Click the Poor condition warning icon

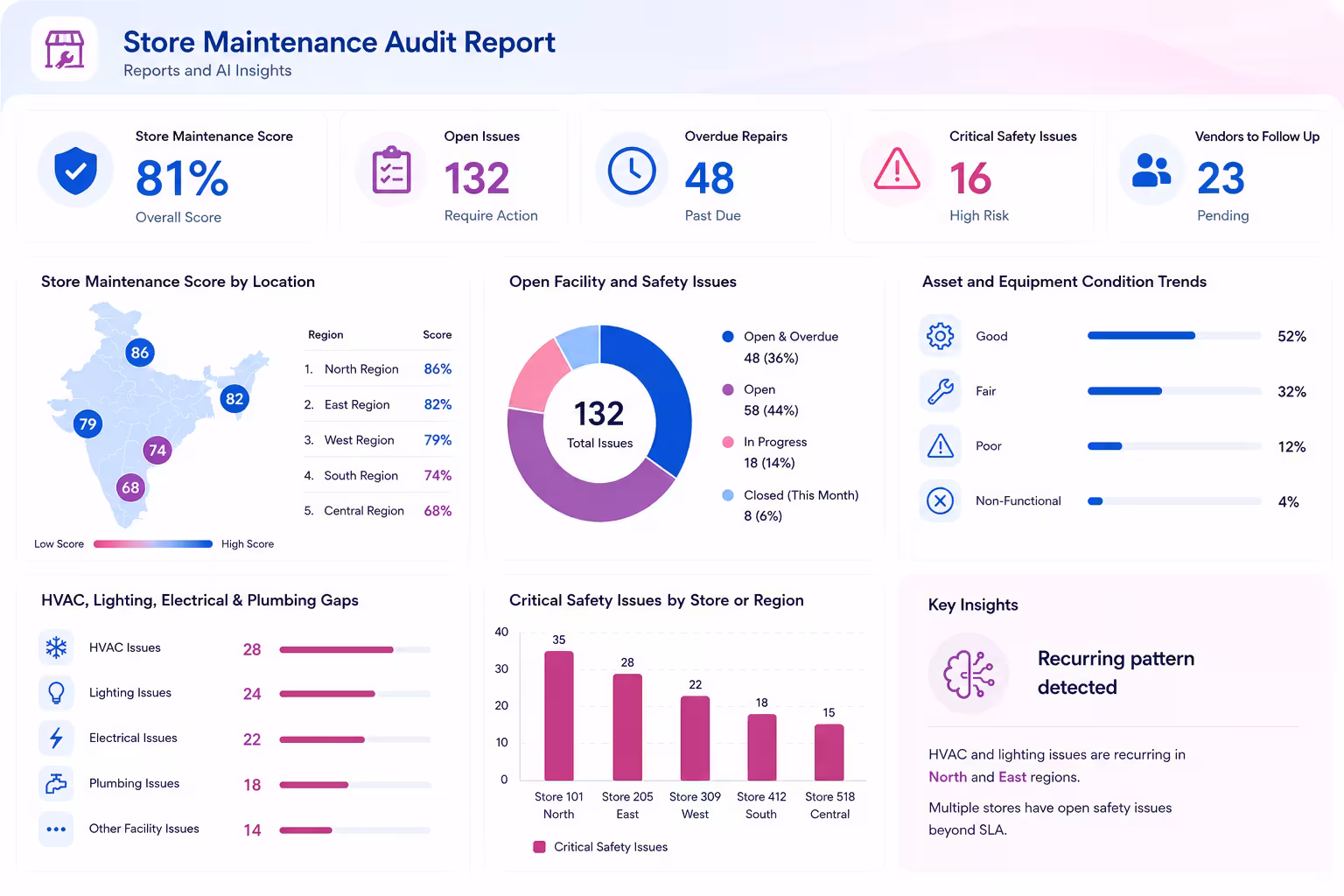(x=940, y=446)
